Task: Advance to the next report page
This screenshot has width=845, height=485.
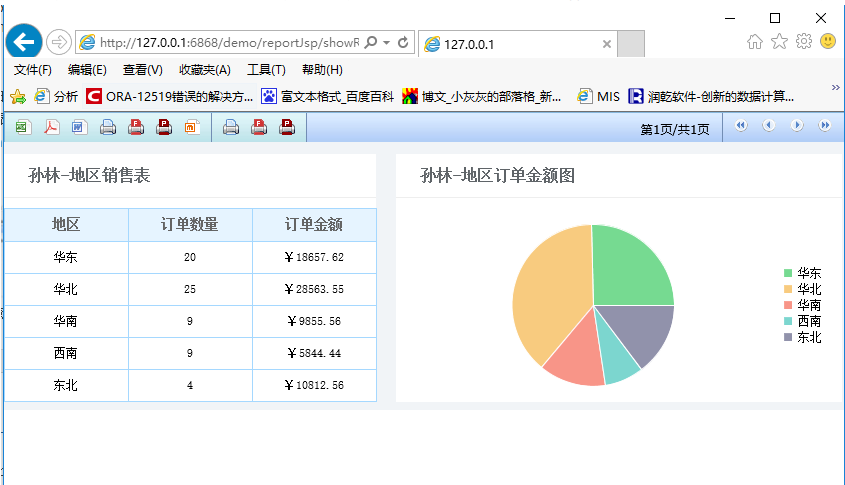Action: coord(797,126)
